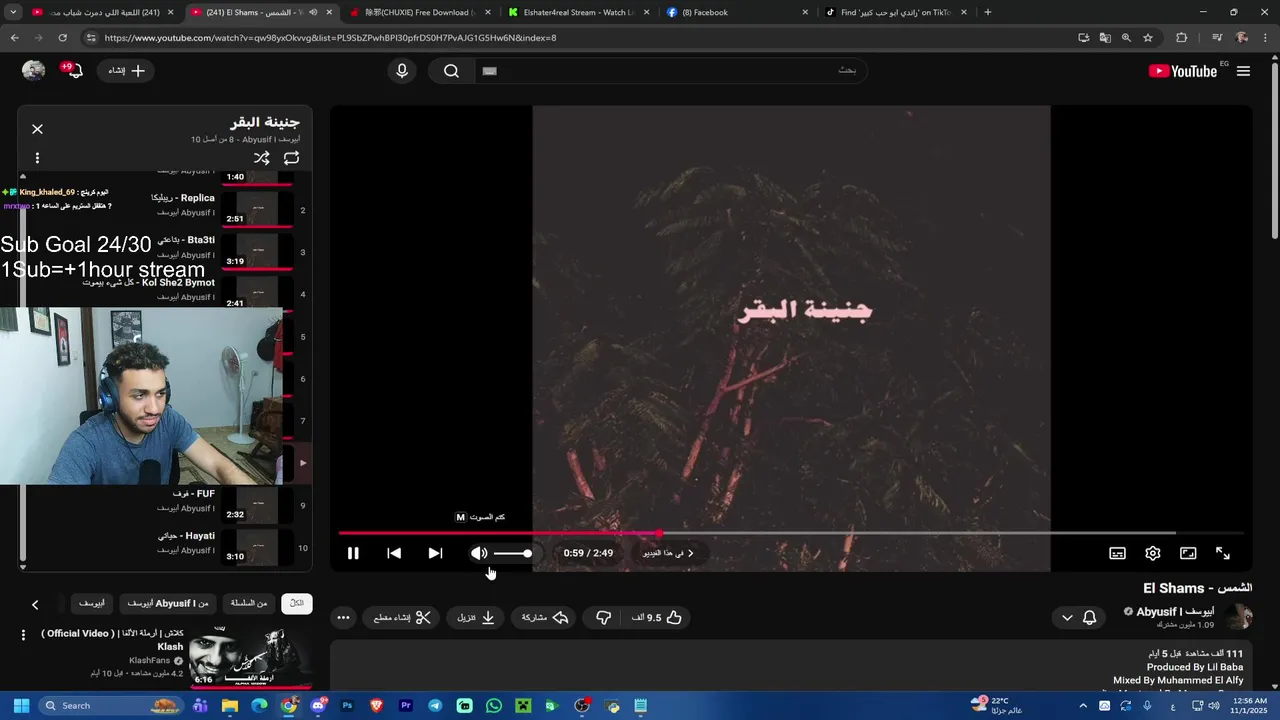Open more actions (three dots) under the video
The image size is (1280, 720).
(x=343, y=618)
